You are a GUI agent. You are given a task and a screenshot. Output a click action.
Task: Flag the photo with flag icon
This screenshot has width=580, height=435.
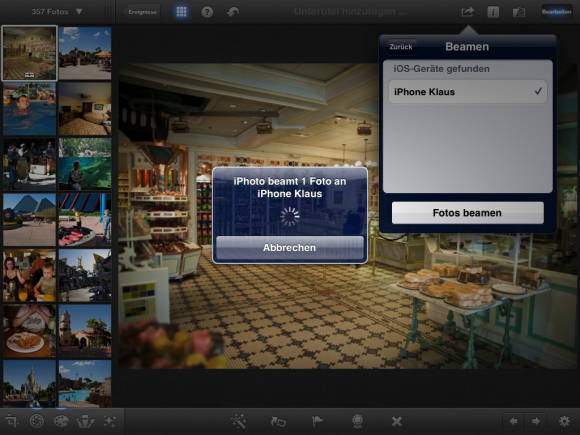[x=317, y=421]
